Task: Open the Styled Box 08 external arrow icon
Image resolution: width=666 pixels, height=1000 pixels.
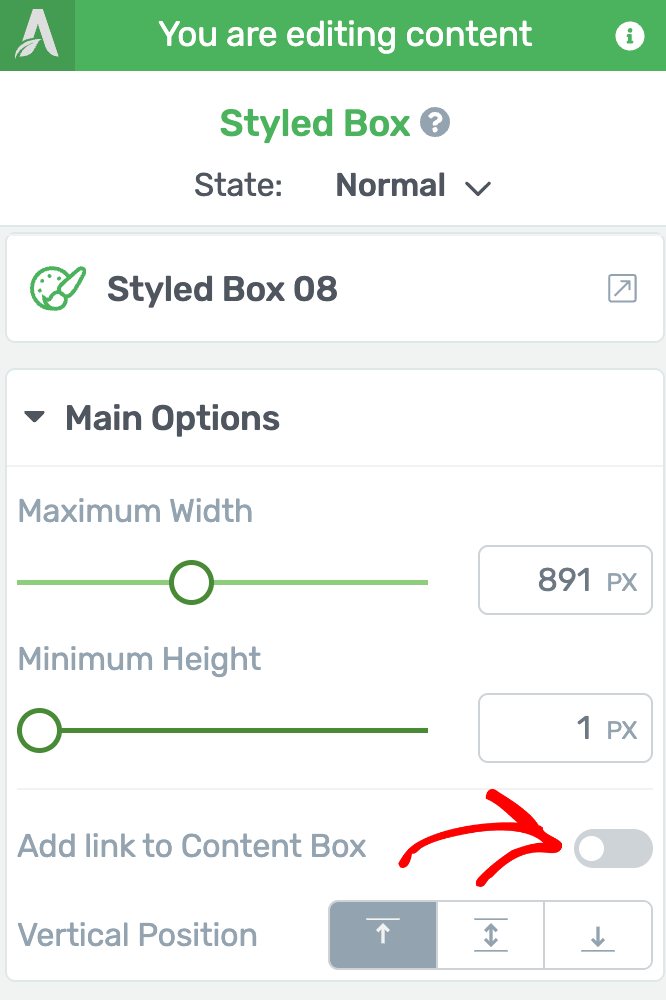Action: pyautogui.click(x=622, y=288)
